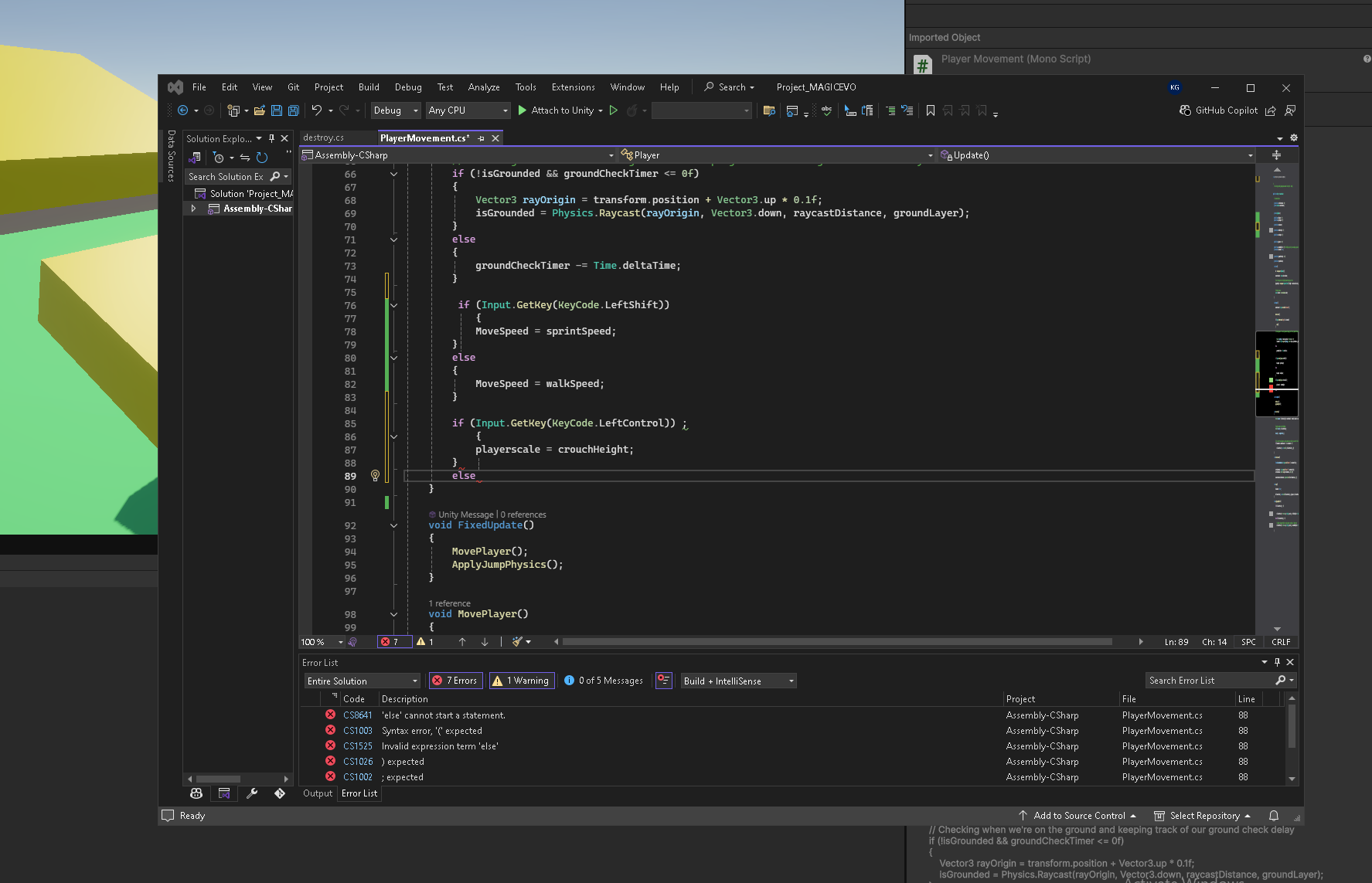Click the Send Feedback person icon
This screenshot has height=883, width=1372.
[1290, 110]
